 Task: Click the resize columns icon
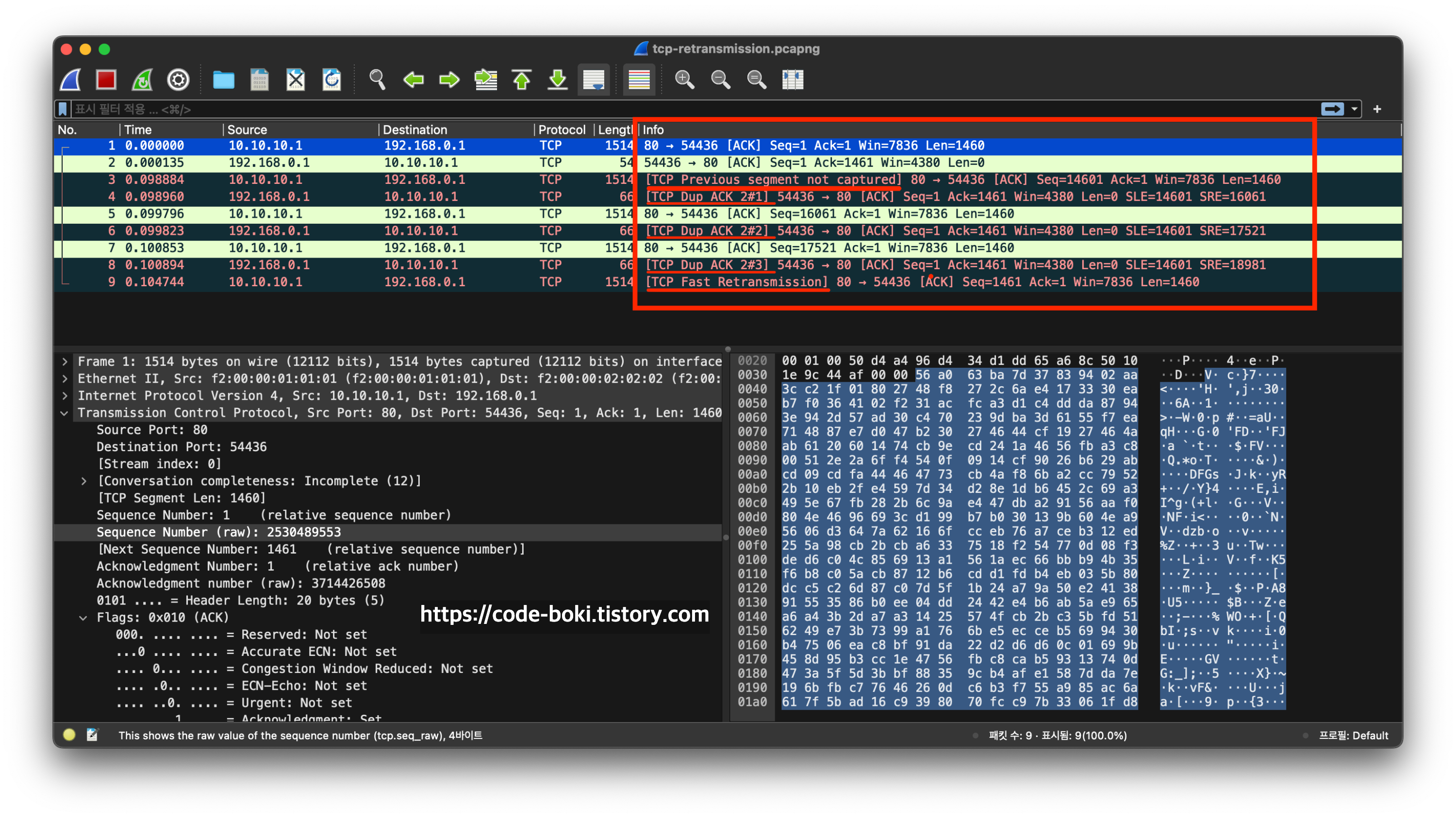(793, 80)
